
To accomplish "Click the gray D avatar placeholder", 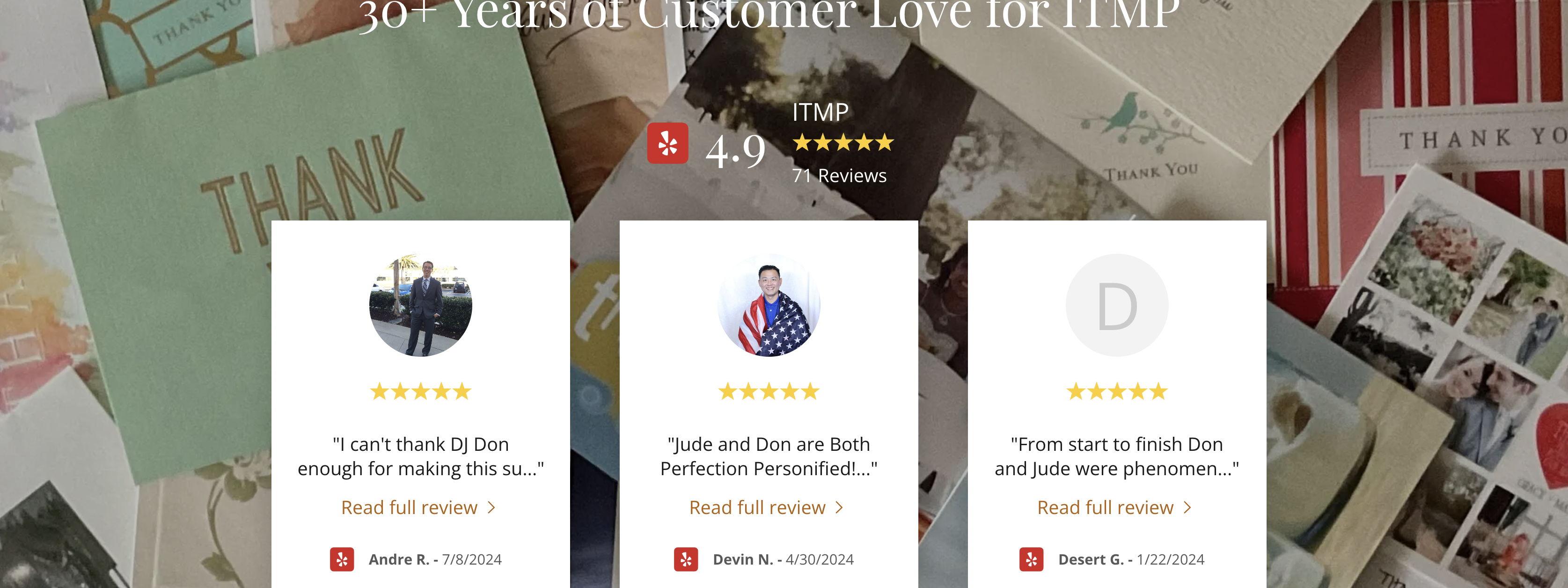I will [x=1117, y=306].
